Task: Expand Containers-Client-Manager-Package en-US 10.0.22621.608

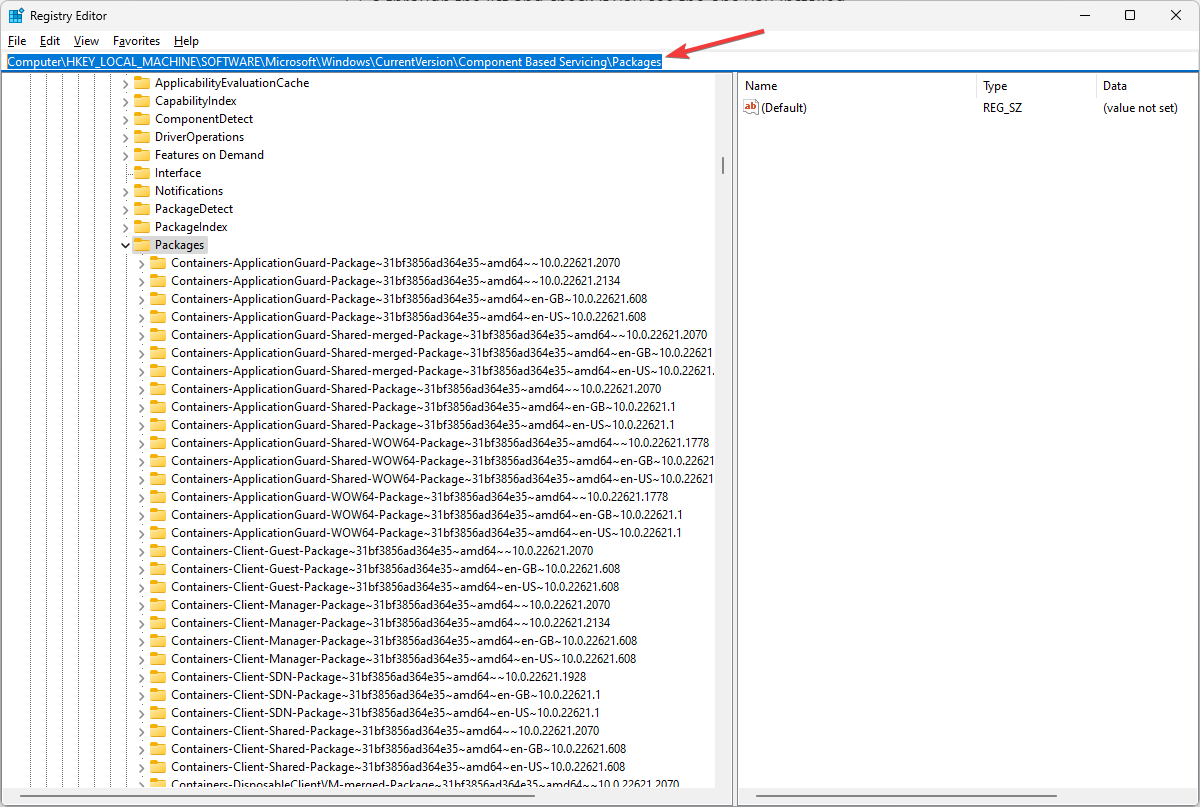Action: click(x=141, y=659)
